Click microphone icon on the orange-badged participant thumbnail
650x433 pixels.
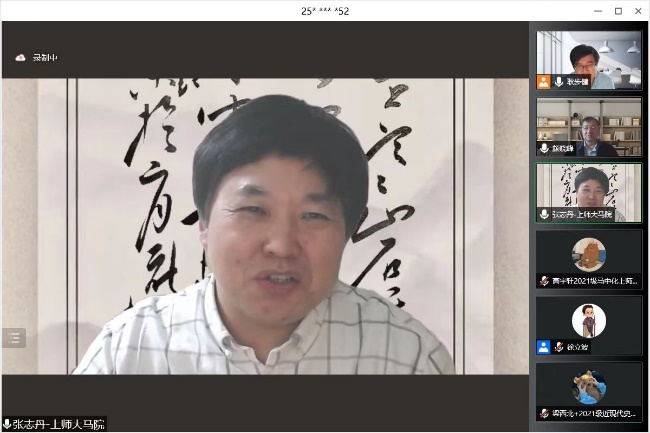[x=558, y=82]
